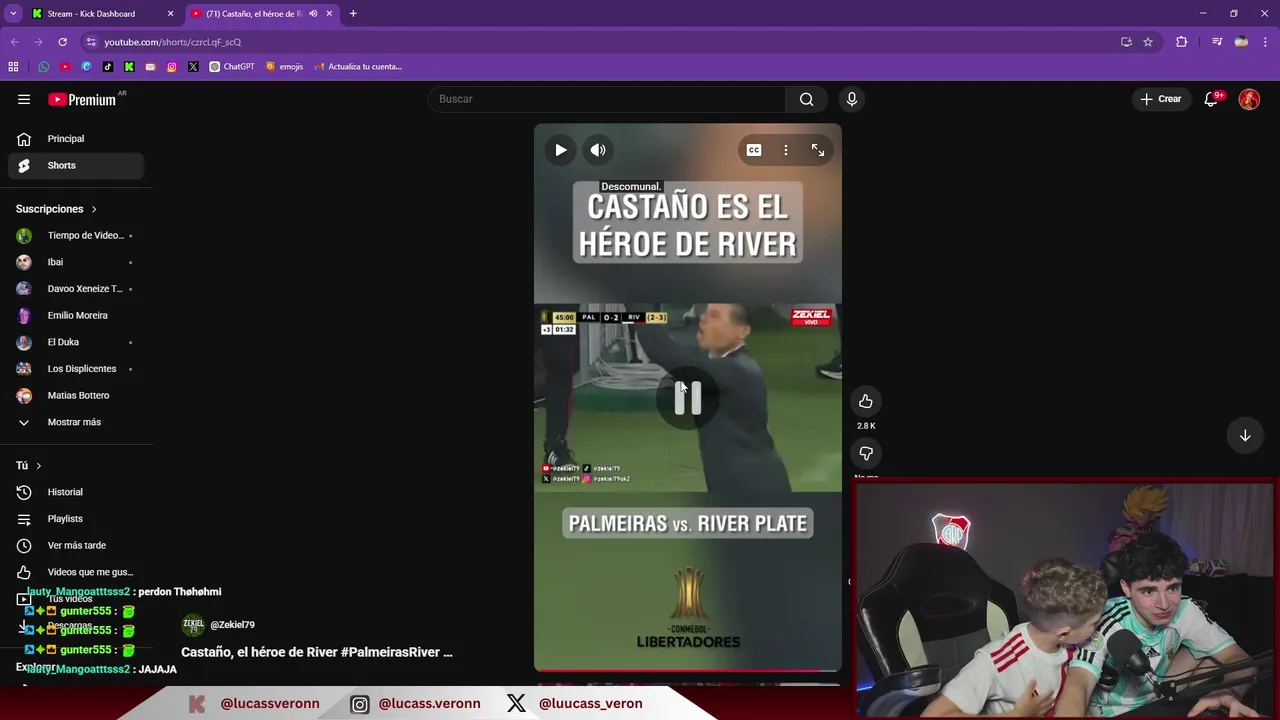Focus the Buscar search field
This screenshot has width=1280, height=720.
[607, 99]
